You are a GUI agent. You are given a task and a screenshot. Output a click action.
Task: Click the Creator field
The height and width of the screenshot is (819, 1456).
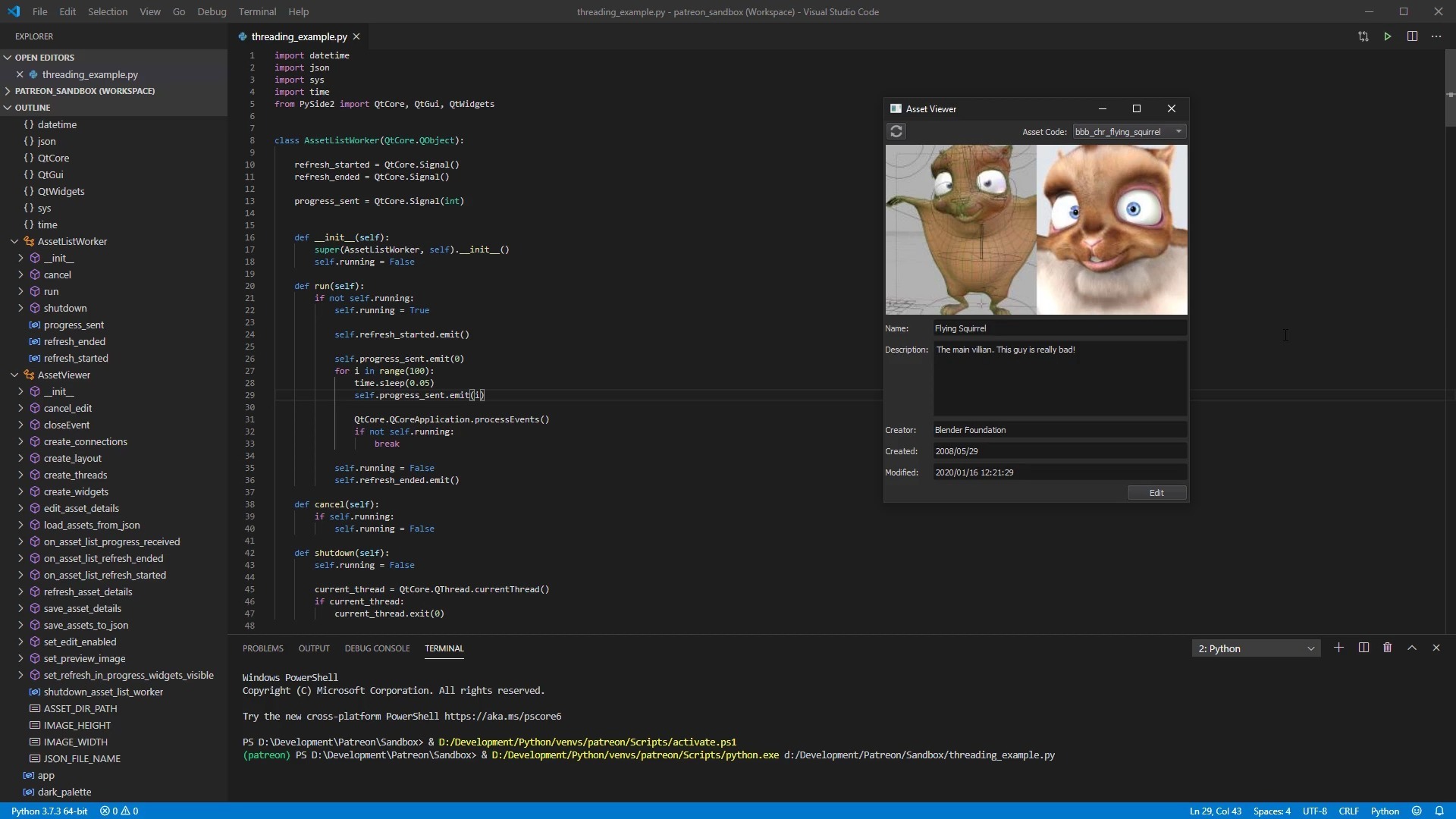[x=1059, y=430]
